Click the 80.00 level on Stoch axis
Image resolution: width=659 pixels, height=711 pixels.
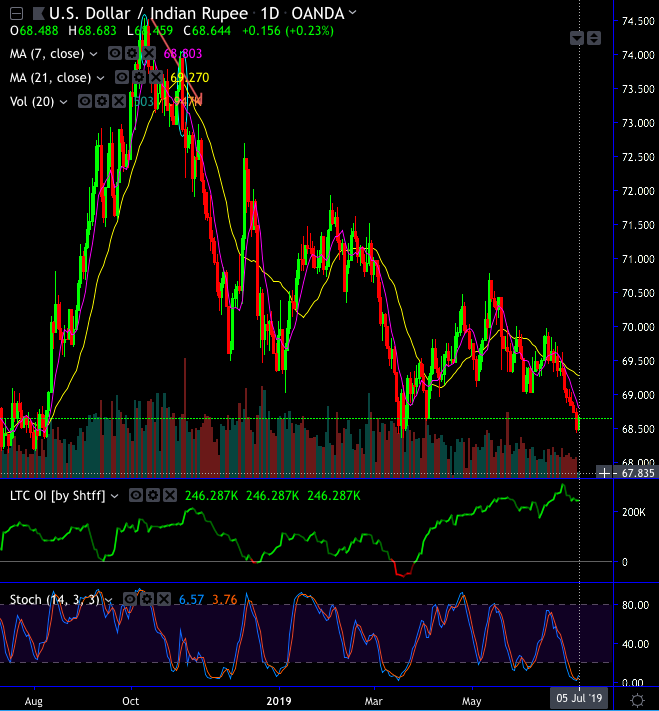635,605
